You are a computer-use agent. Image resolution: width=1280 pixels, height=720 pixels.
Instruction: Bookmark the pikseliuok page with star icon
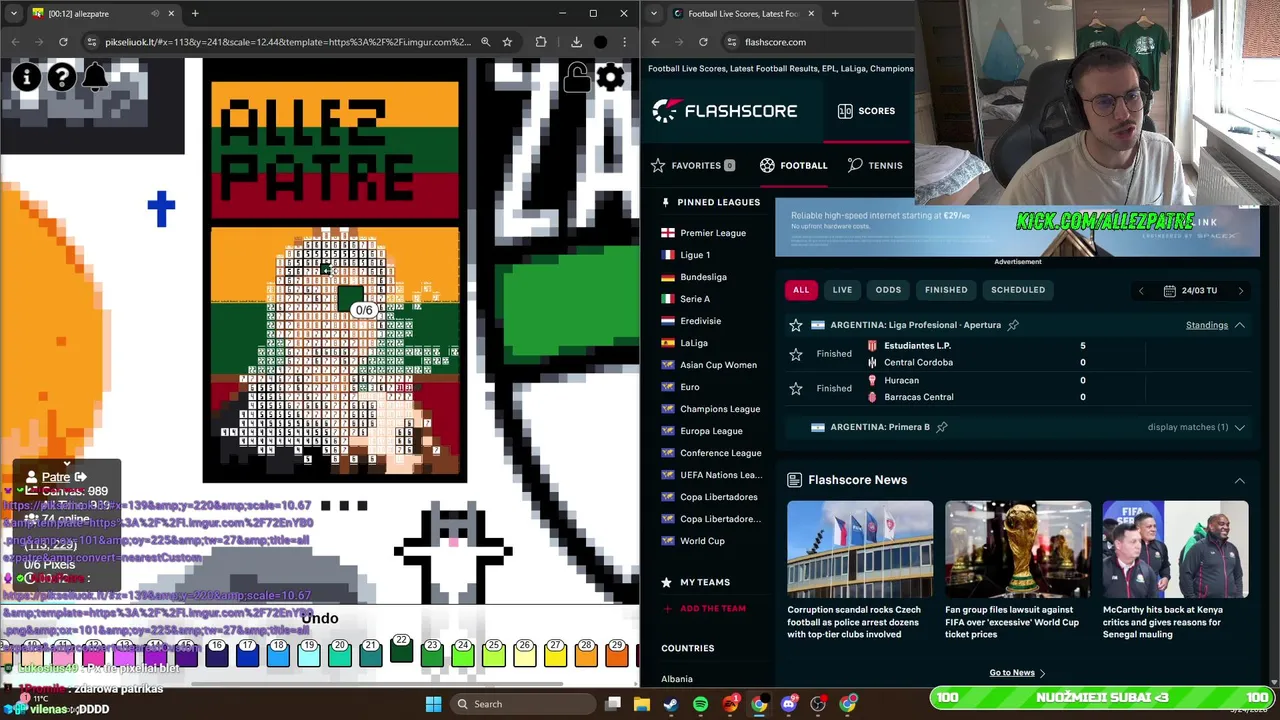[507, 42]
